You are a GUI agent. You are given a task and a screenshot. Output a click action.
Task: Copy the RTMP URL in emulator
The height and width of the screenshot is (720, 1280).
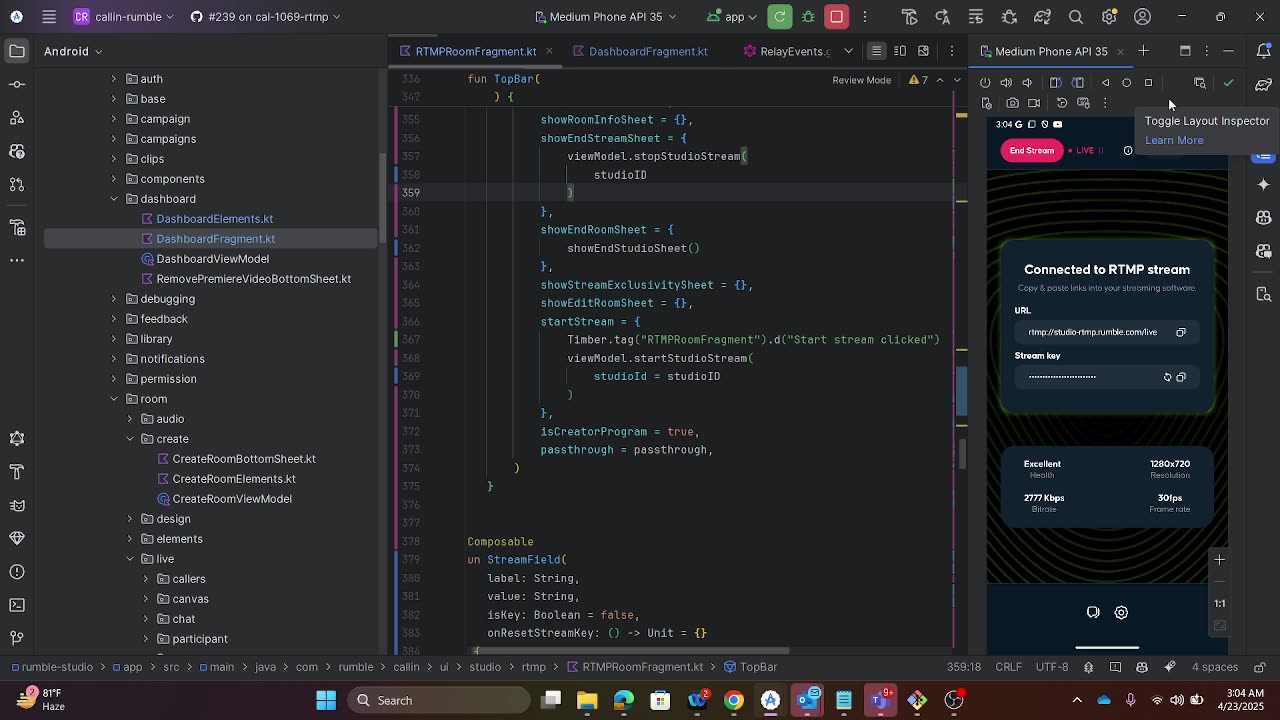point(1181,332)
